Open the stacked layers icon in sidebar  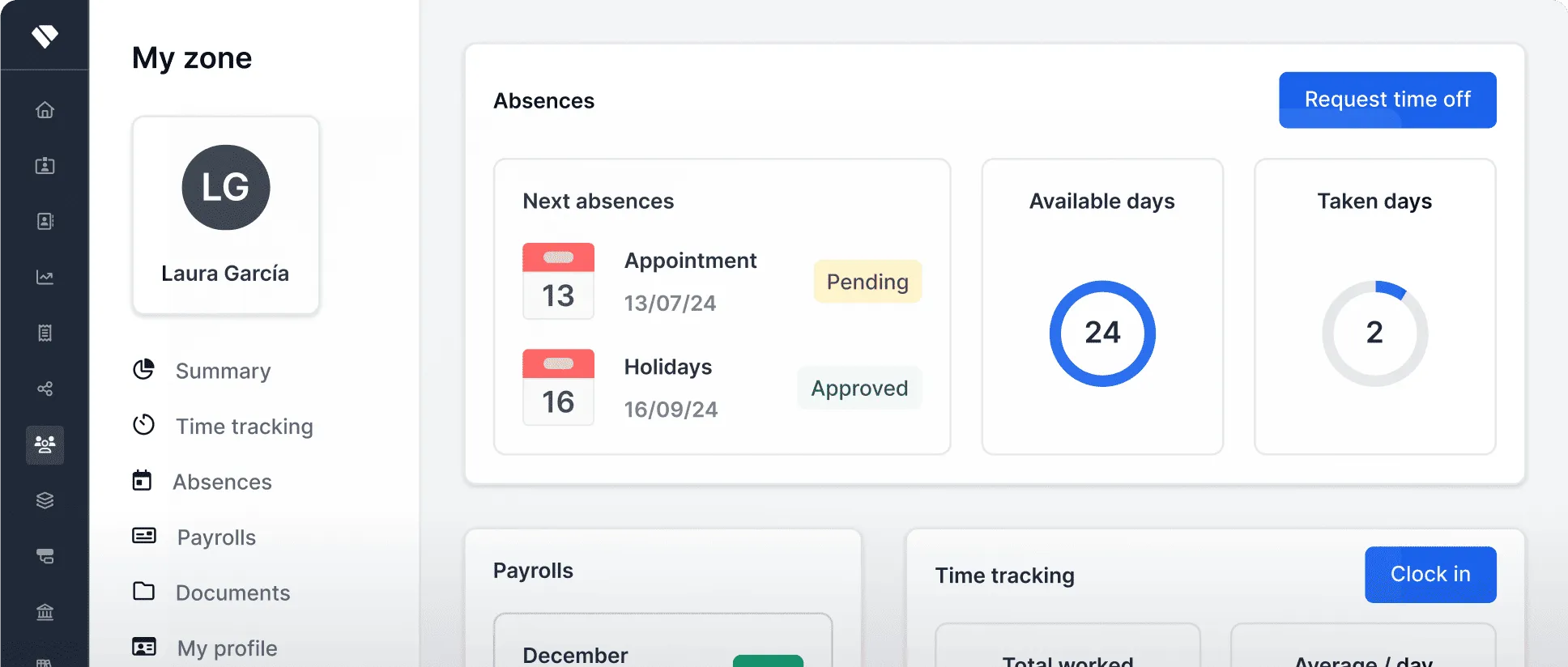[x=45, y=500]
